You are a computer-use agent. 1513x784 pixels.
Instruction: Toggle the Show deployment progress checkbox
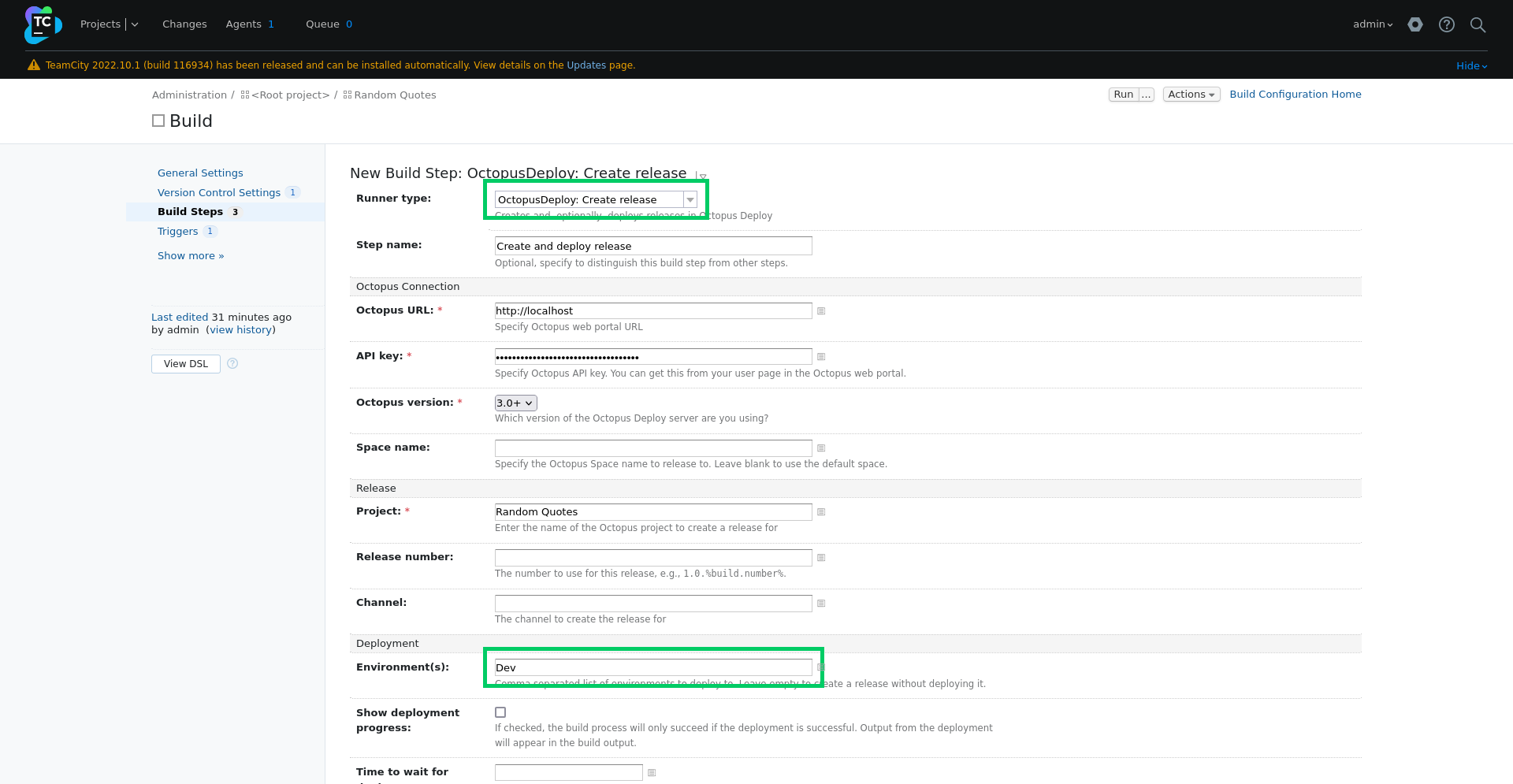(500, 712)
